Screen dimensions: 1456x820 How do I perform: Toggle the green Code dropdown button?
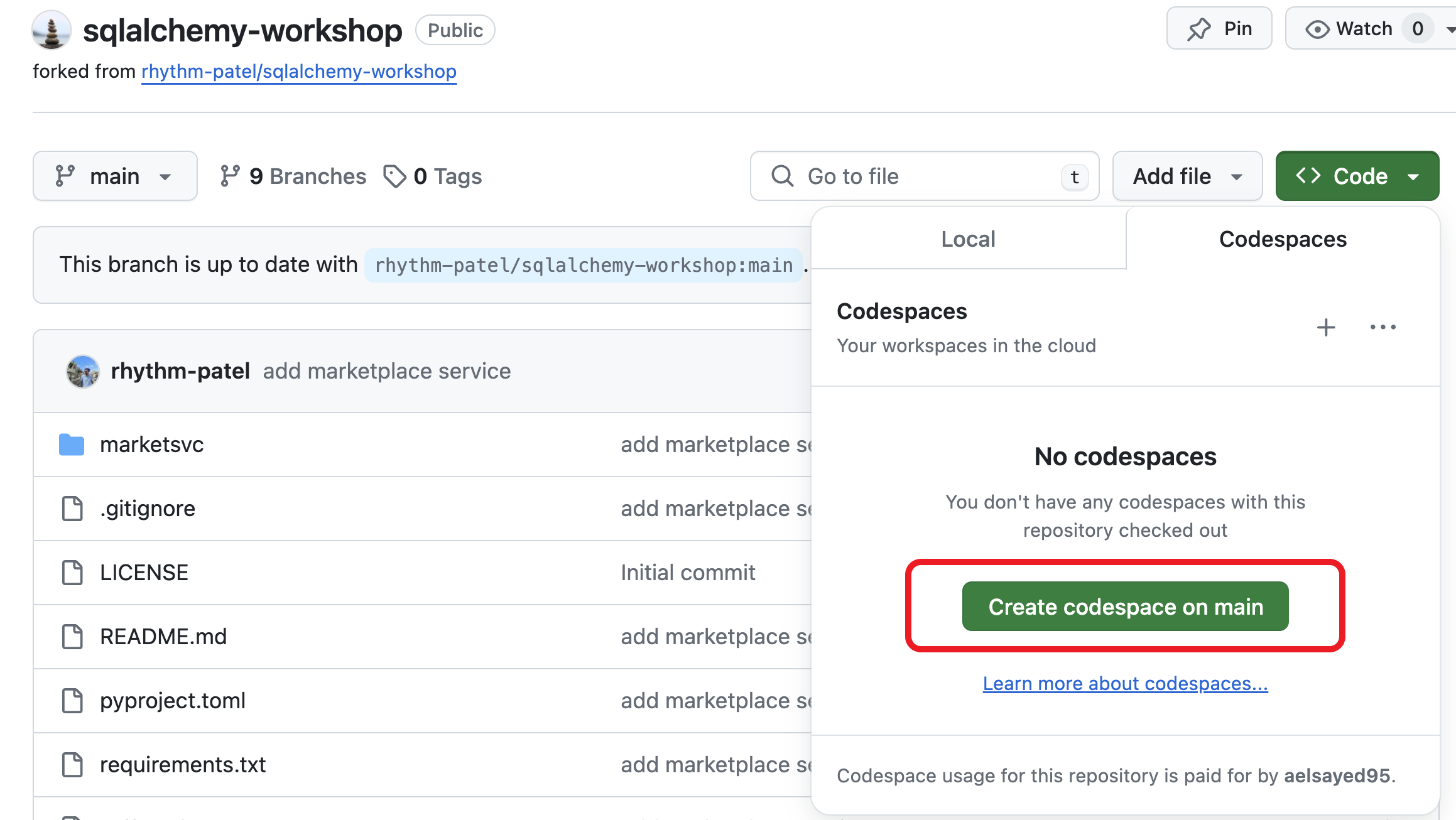[1357, 176]
